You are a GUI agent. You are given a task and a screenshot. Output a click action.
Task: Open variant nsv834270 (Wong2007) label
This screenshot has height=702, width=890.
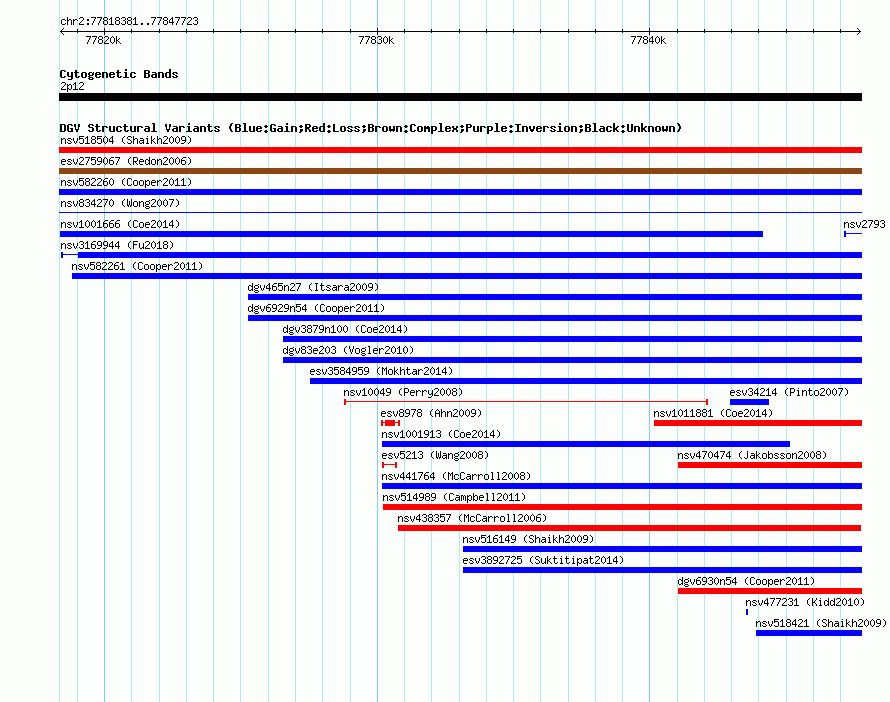120,203
